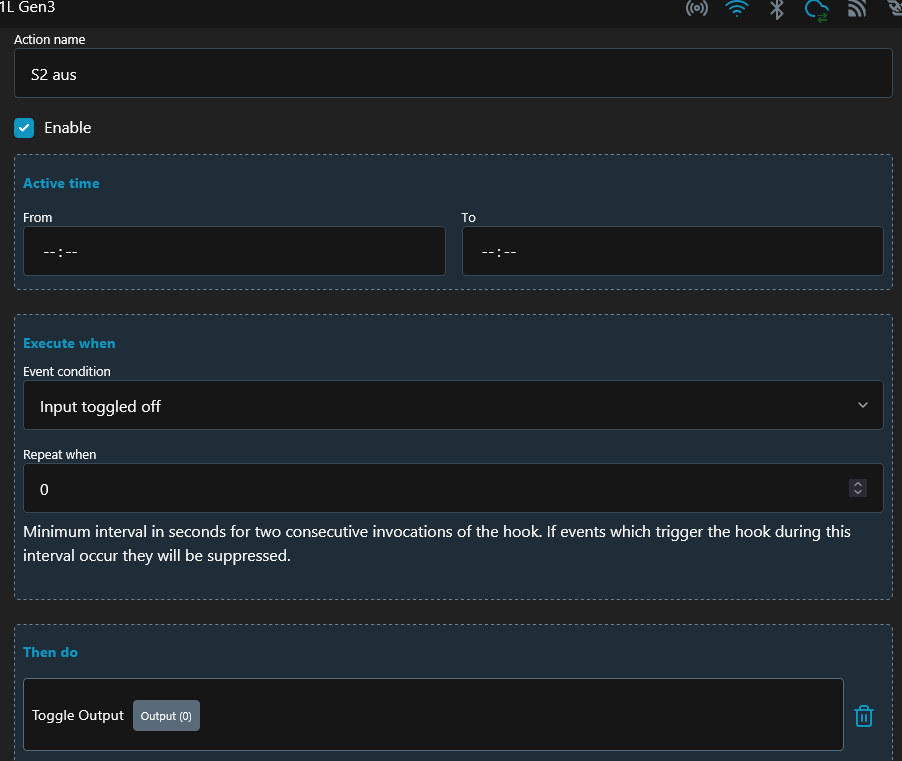Click the Repeat when stepper arrows
The image size is (902, 761).
(857, 488)
